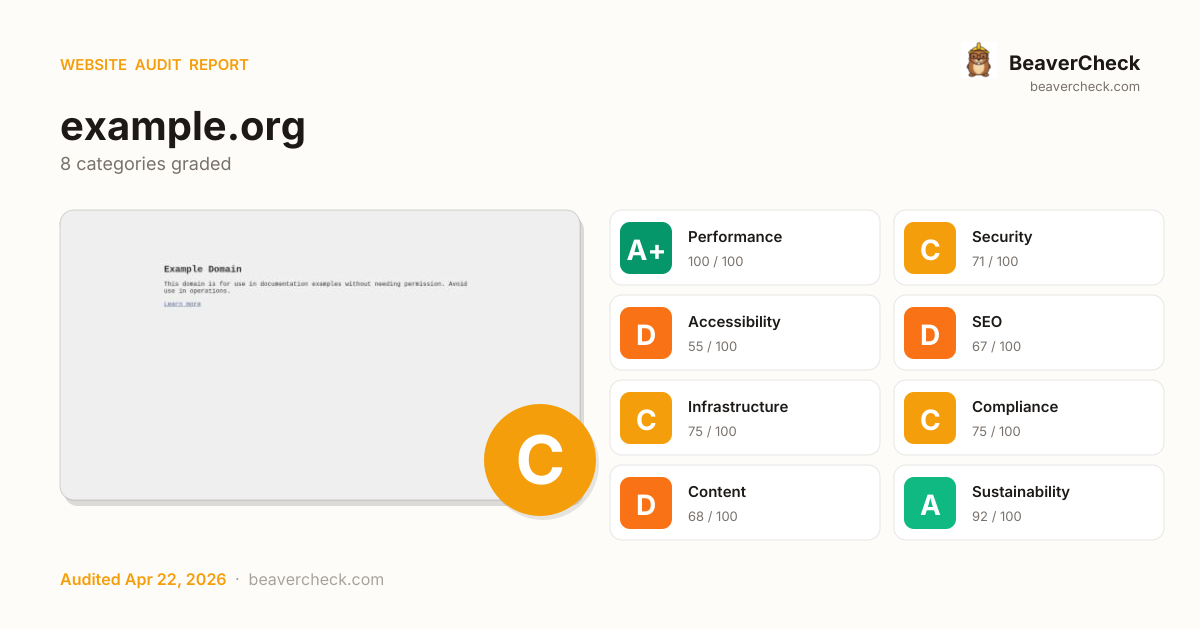Click the Performance A+ grade badge
The height and width of the screenshot is (630, 1200).
pyautogui.click(x=646, y=248)
